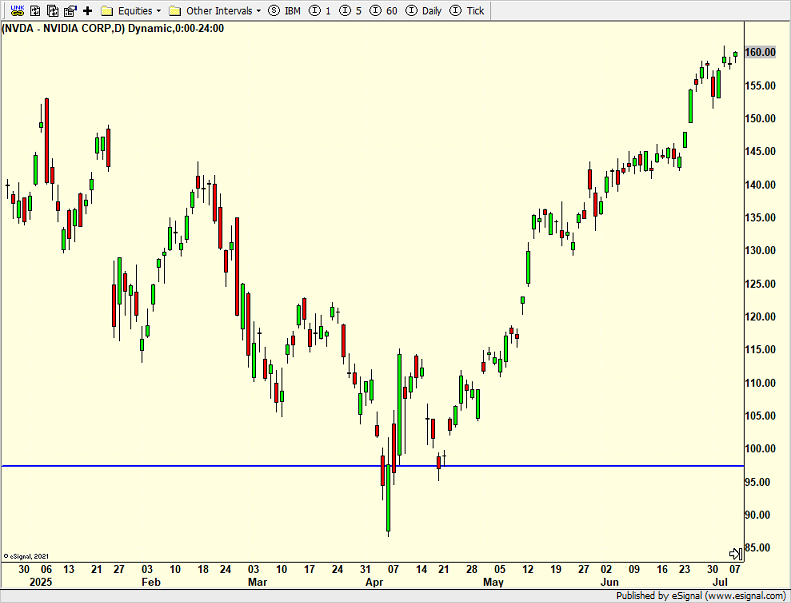This screenshot has width=791, height=603.
Task: Select the IBM symbol button
Action: pos(285,11)
